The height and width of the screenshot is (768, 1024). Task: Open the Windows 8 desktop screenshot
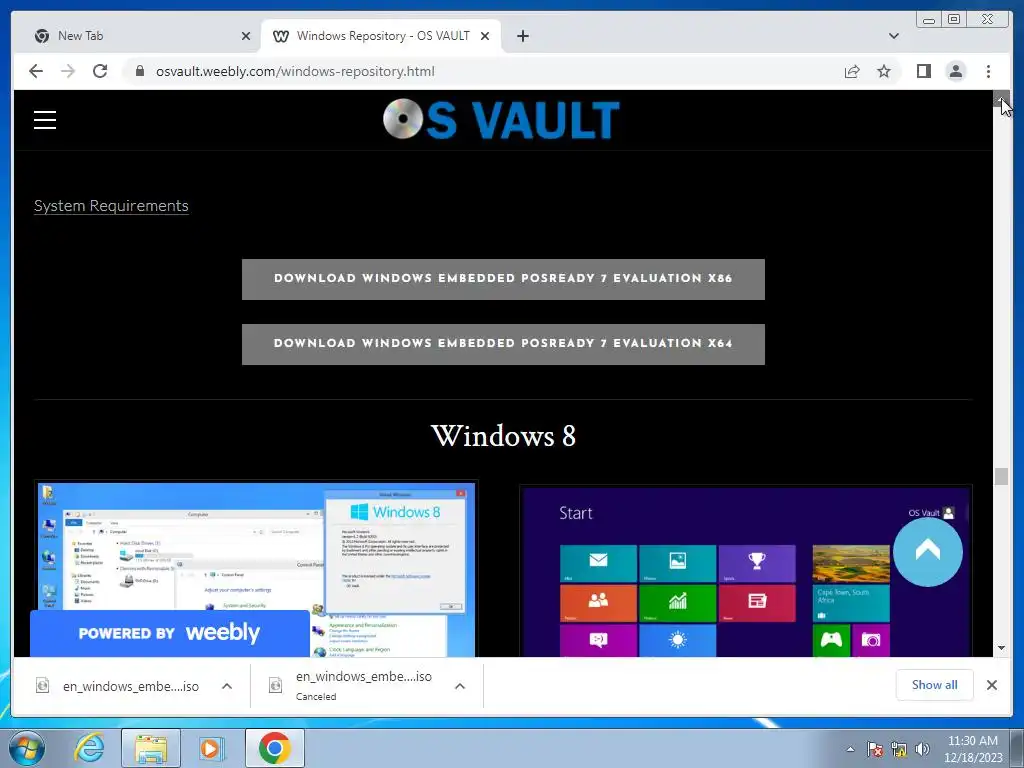255,569
